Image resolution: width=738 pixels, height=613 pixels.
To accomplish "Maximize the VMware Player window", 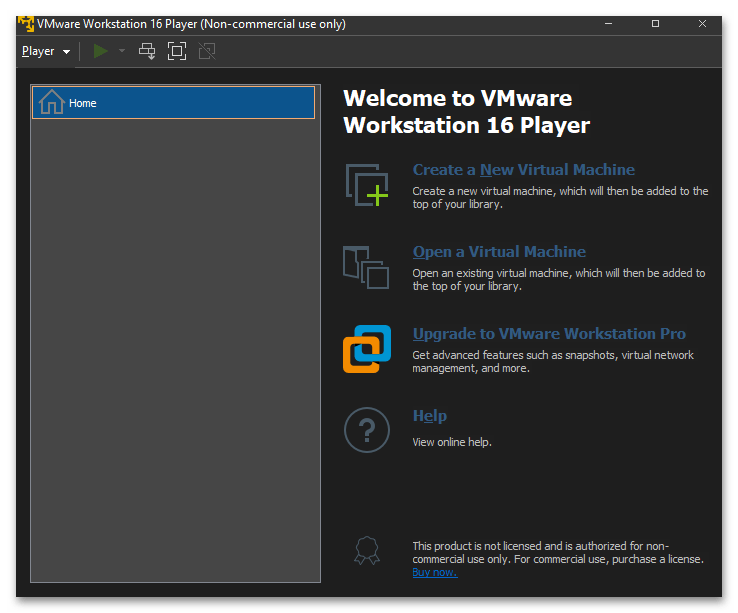I will (655, 24).
